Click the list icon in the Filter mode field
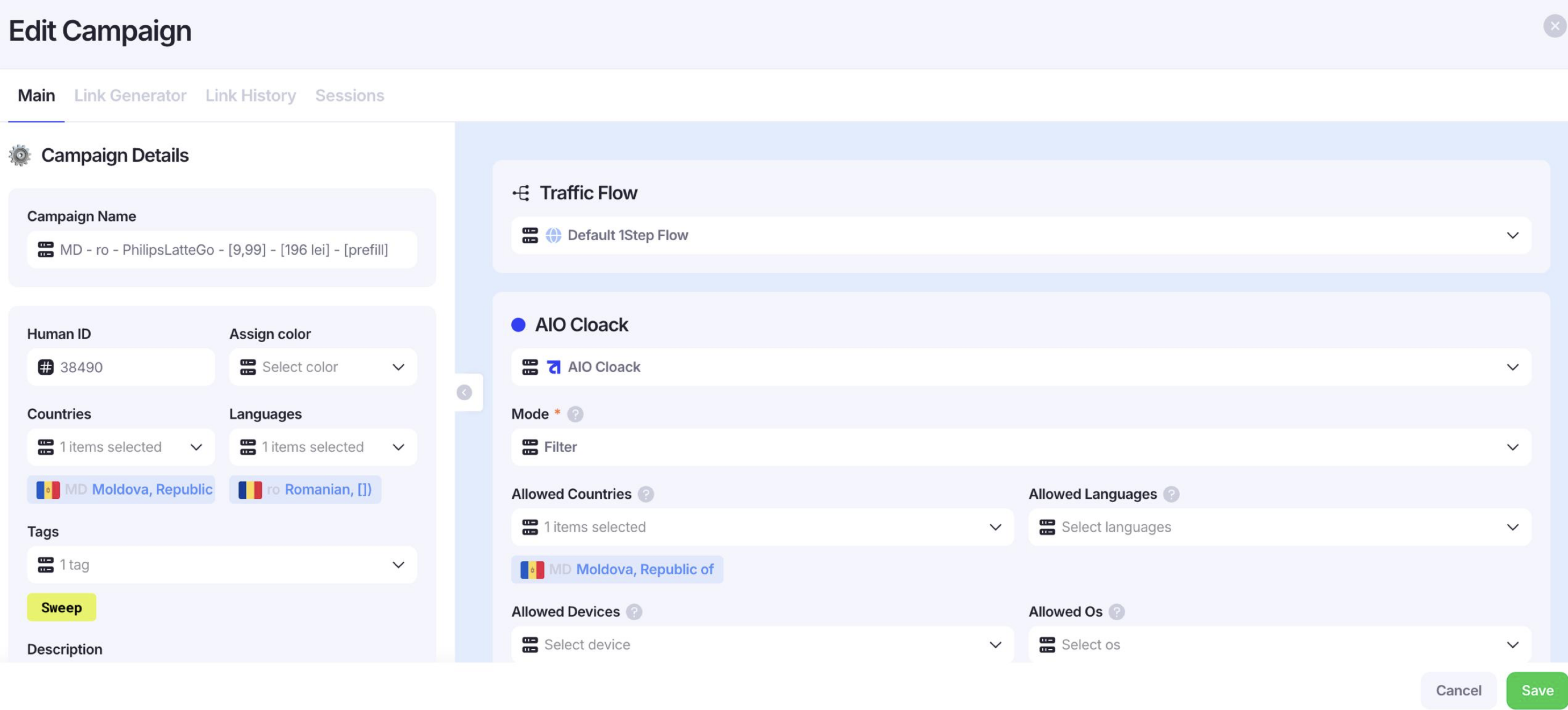The height and width of the screenshot is (710, 1568). click(529, 447)
